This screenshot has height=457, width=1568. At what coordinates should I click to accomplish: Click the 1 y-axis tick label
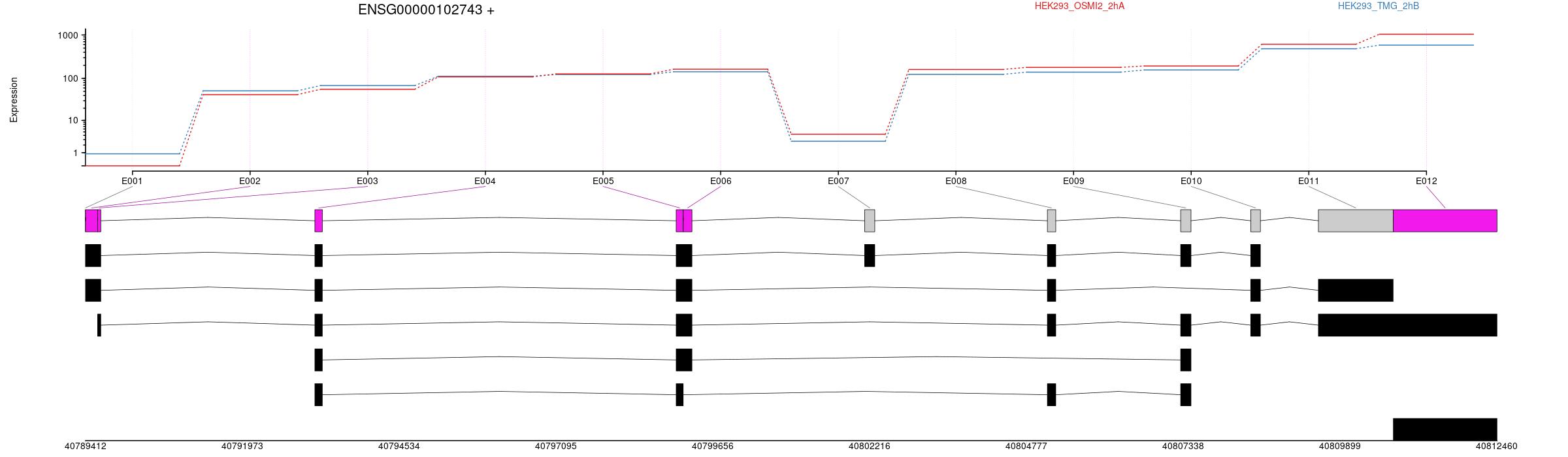click(76, 153)
